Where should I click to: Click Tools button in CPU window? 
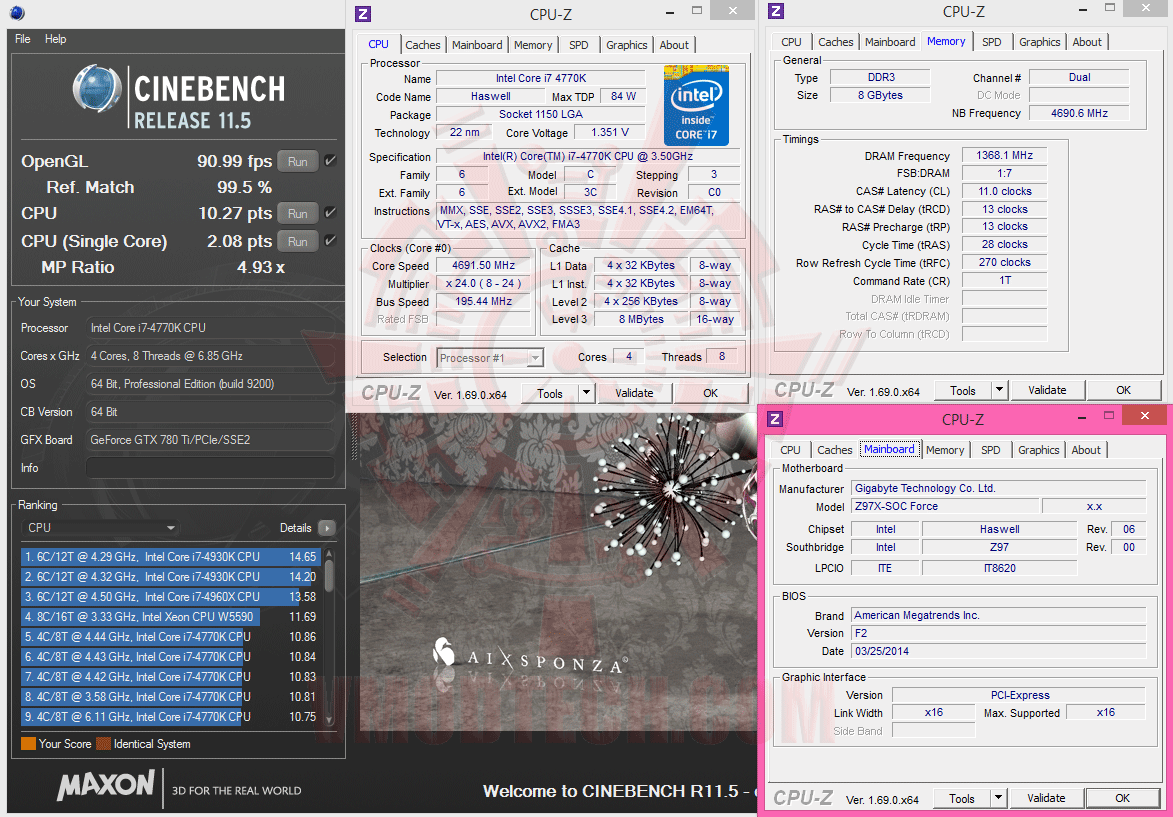[549, 394]
